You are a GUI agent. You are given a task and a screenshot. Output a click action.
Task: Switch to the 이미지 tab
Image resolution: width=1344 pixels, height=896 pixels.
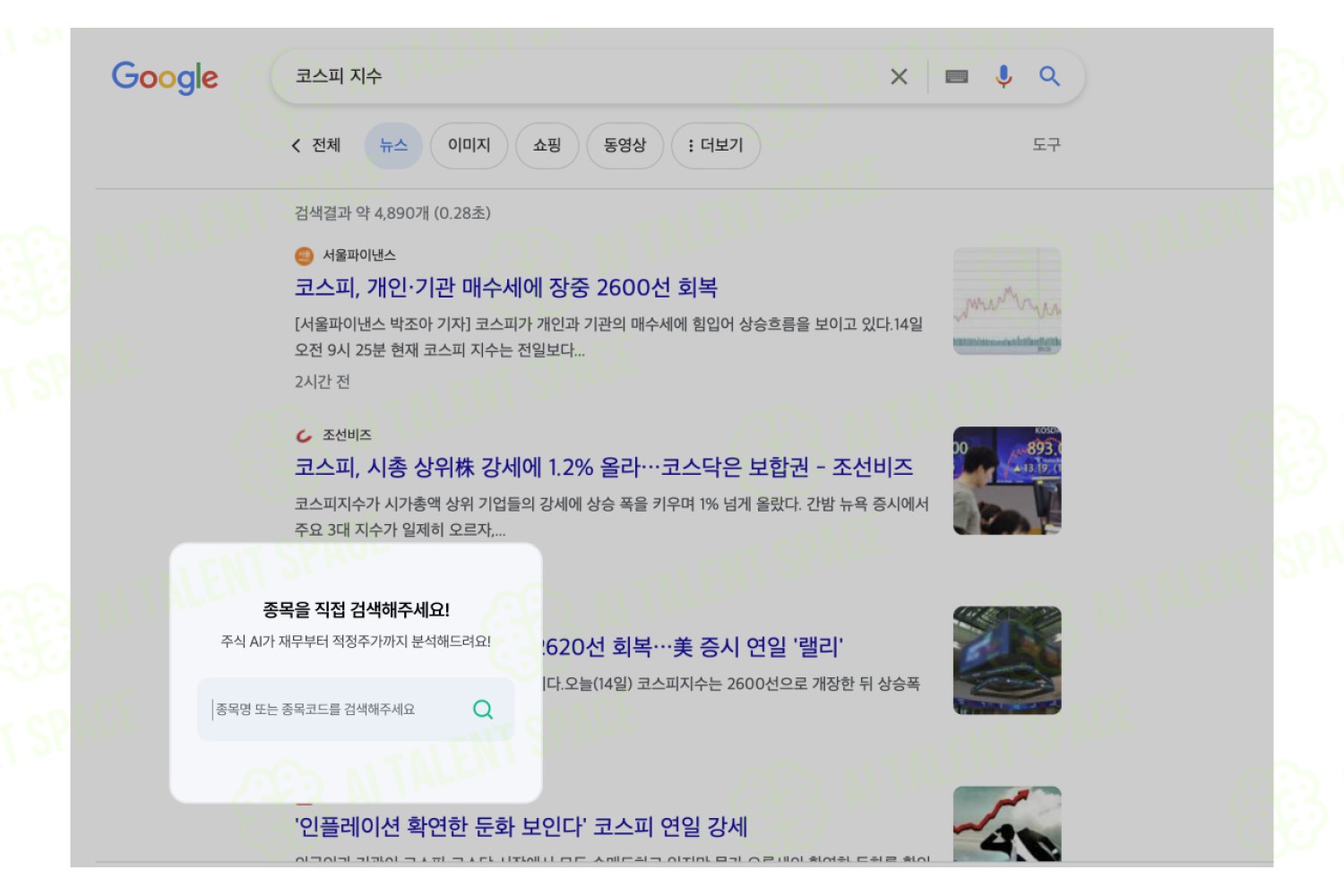tap(470, 145)
